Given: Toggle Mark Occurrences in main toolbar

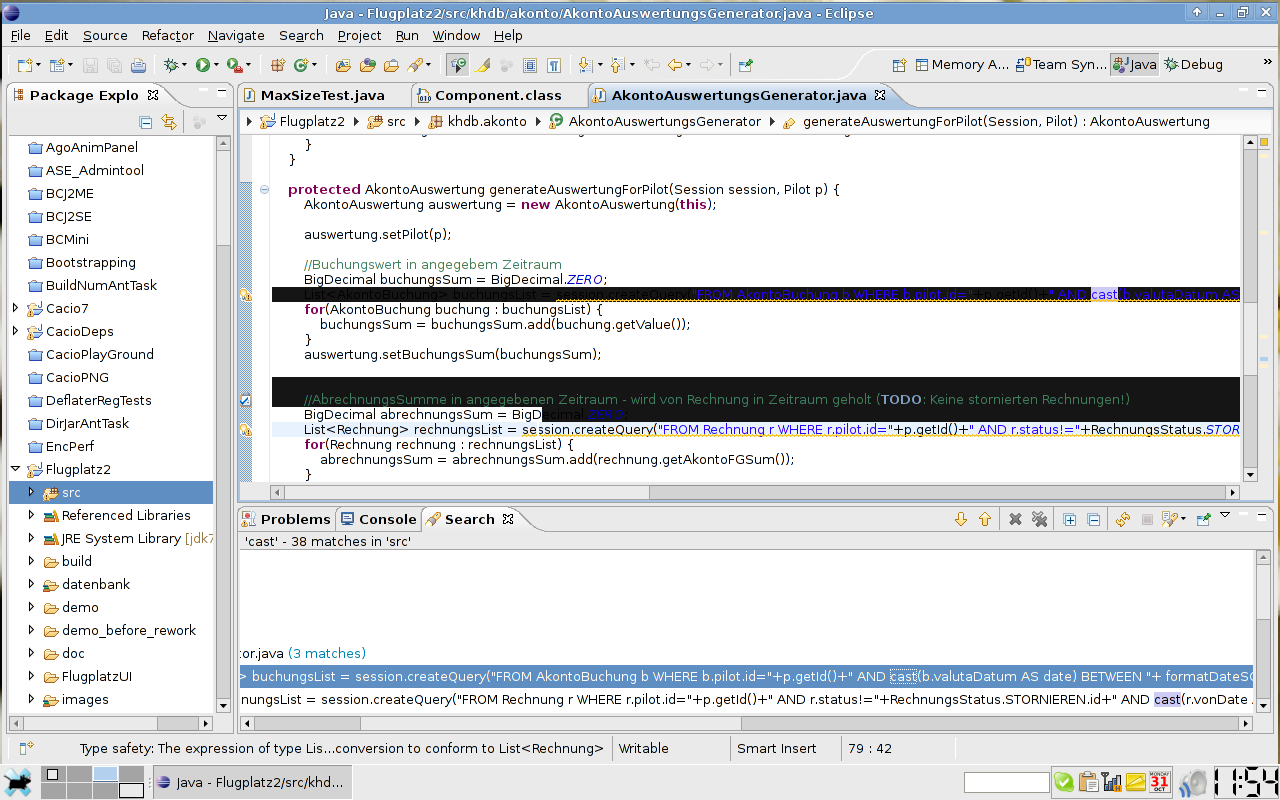Looking at the screenshot, I should tap(482, 65).
